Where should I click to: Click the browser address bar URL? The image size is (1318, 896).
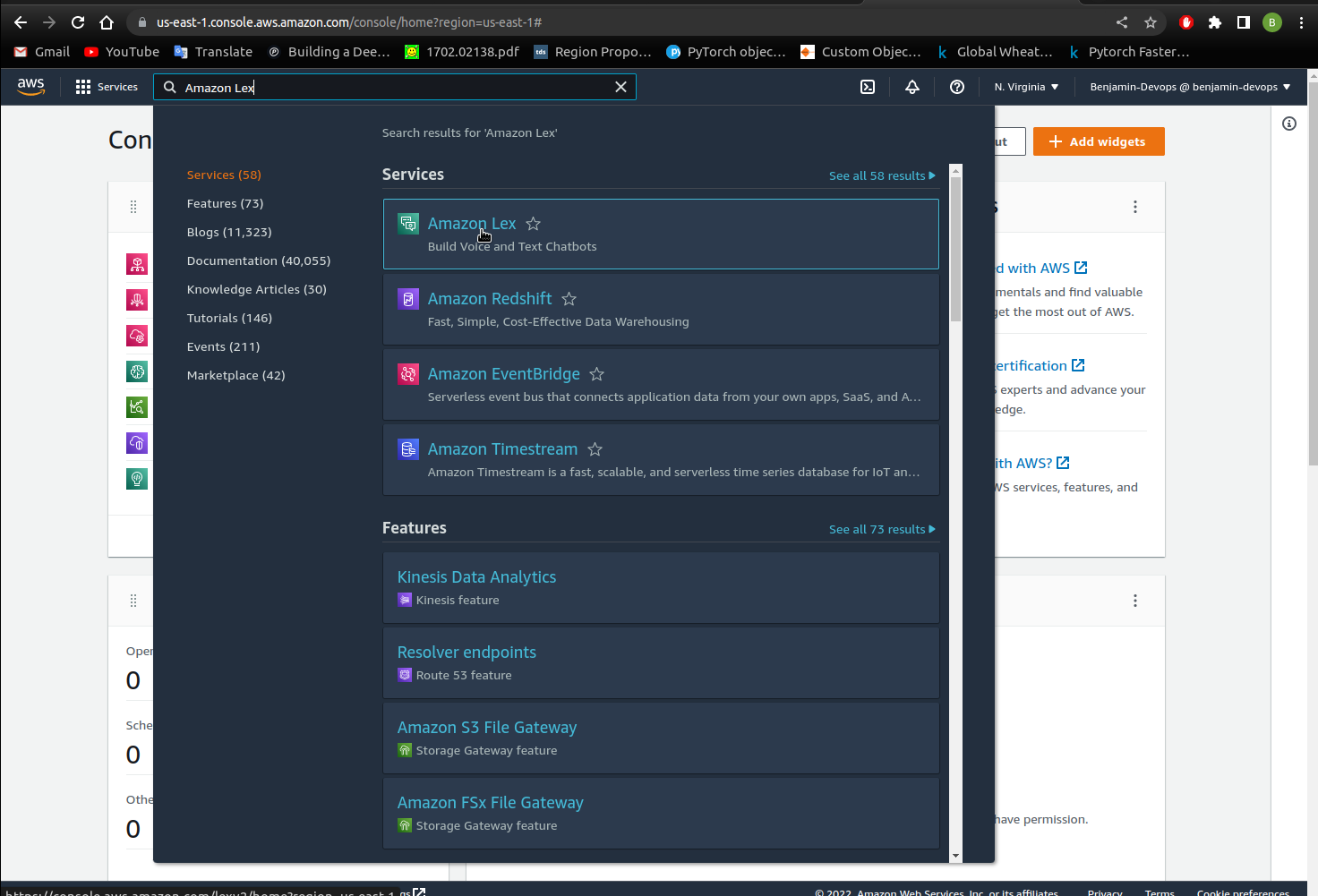coord(349,22)
